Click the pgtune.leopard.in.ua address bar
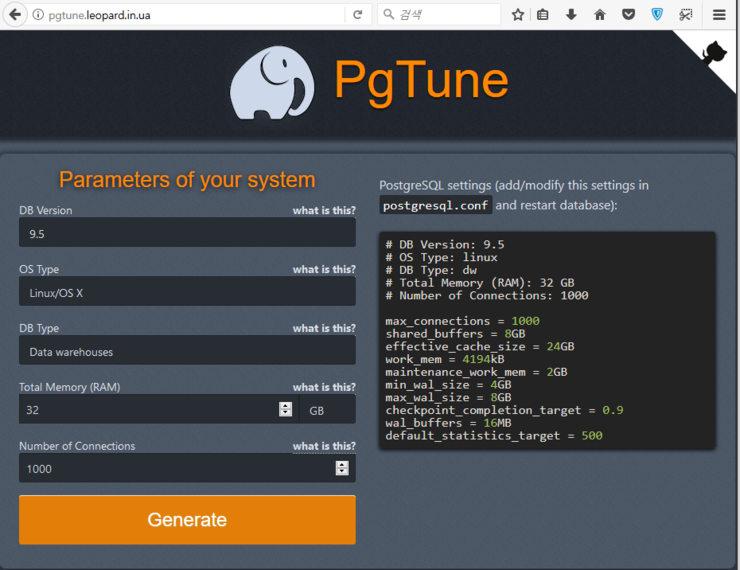The height and width of the screenshot is (570, 740). tap(189, 15)
